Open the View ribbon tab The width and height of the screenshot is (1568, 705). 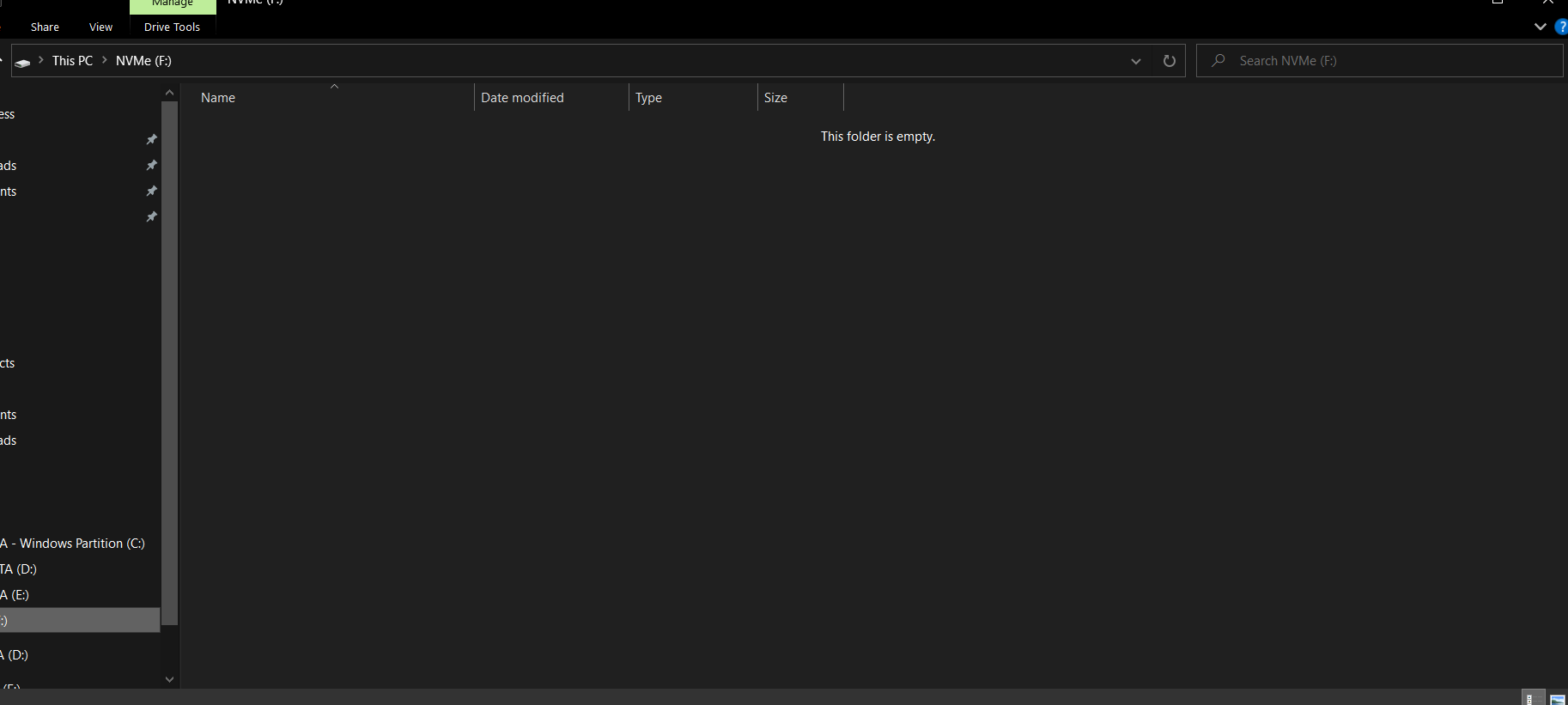[x=100, y=27]
